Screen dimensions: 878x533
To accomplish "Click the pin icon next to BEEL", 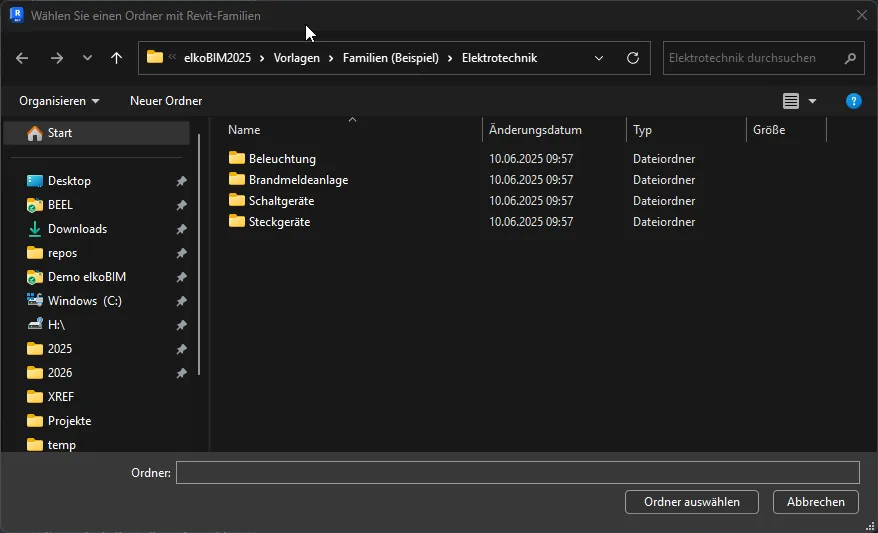I will point(181,205).
